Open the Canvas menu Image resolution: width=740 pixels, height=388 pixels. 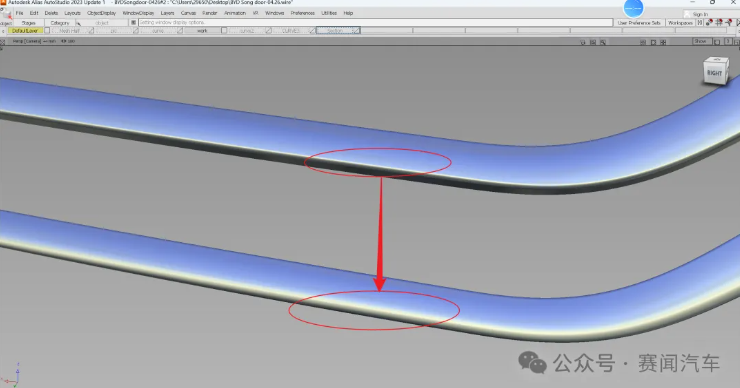tap(188, 13)
